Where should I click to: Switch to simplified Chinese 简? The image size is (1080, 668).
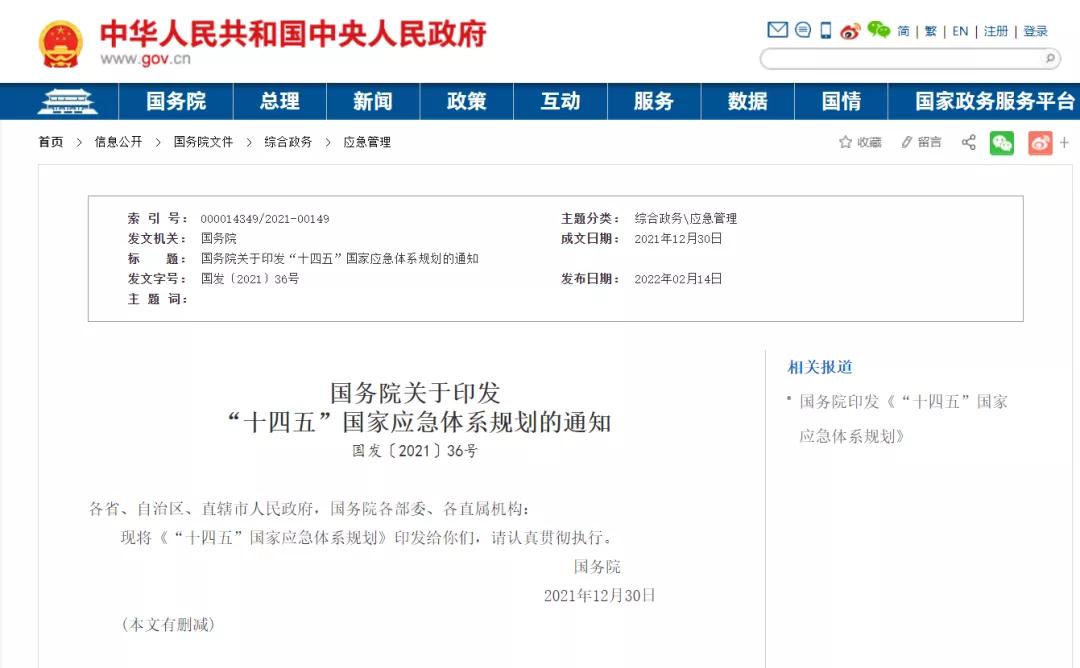903,31
